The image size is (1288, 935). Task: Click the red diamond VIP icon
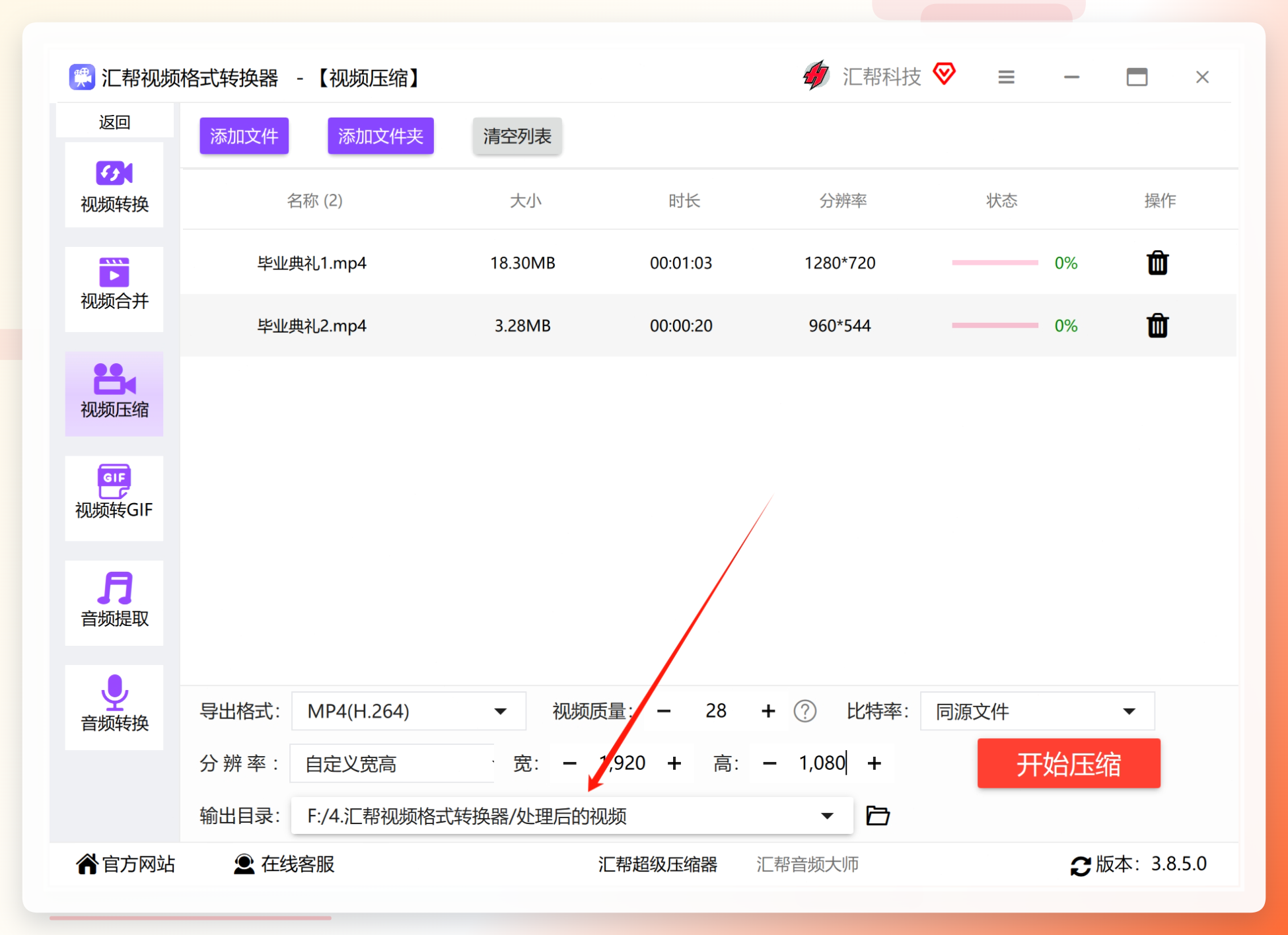(x=945, y=73)
